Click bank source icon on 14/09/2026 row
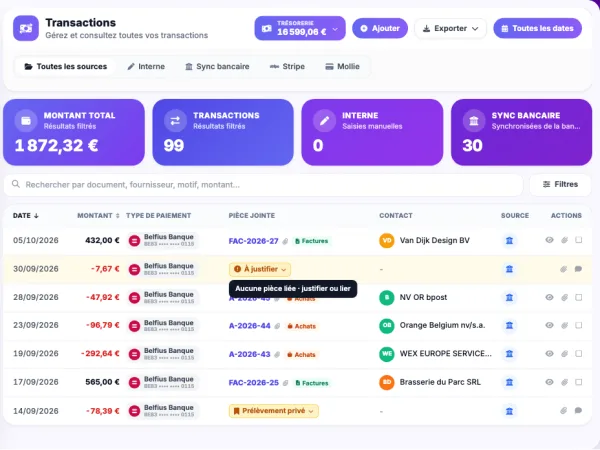The height and width of the screenshot is (450, 600). pyautogui.click(x=509, y=411)
